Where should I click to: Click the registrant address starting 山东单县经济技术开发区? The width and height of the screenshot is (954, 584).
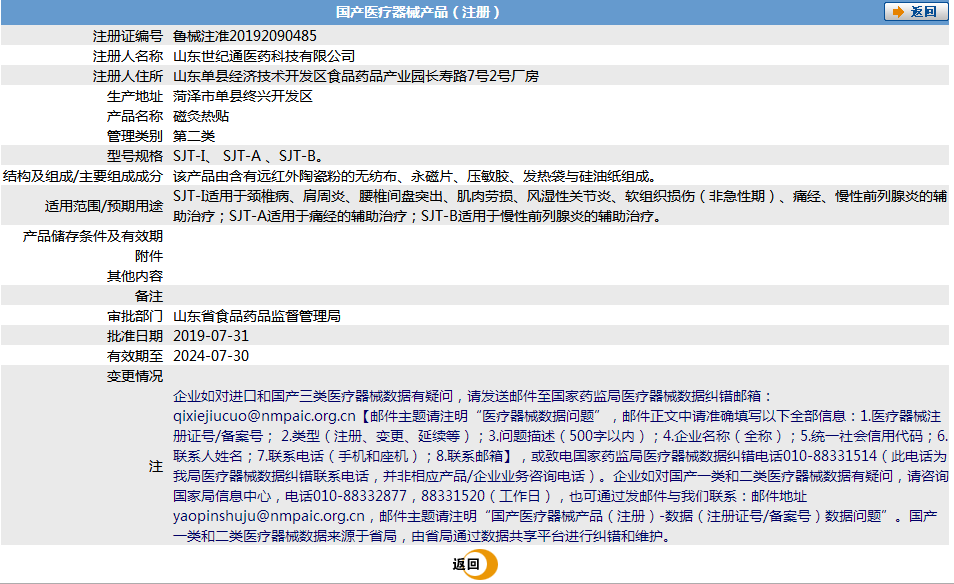tap(356, 76)
